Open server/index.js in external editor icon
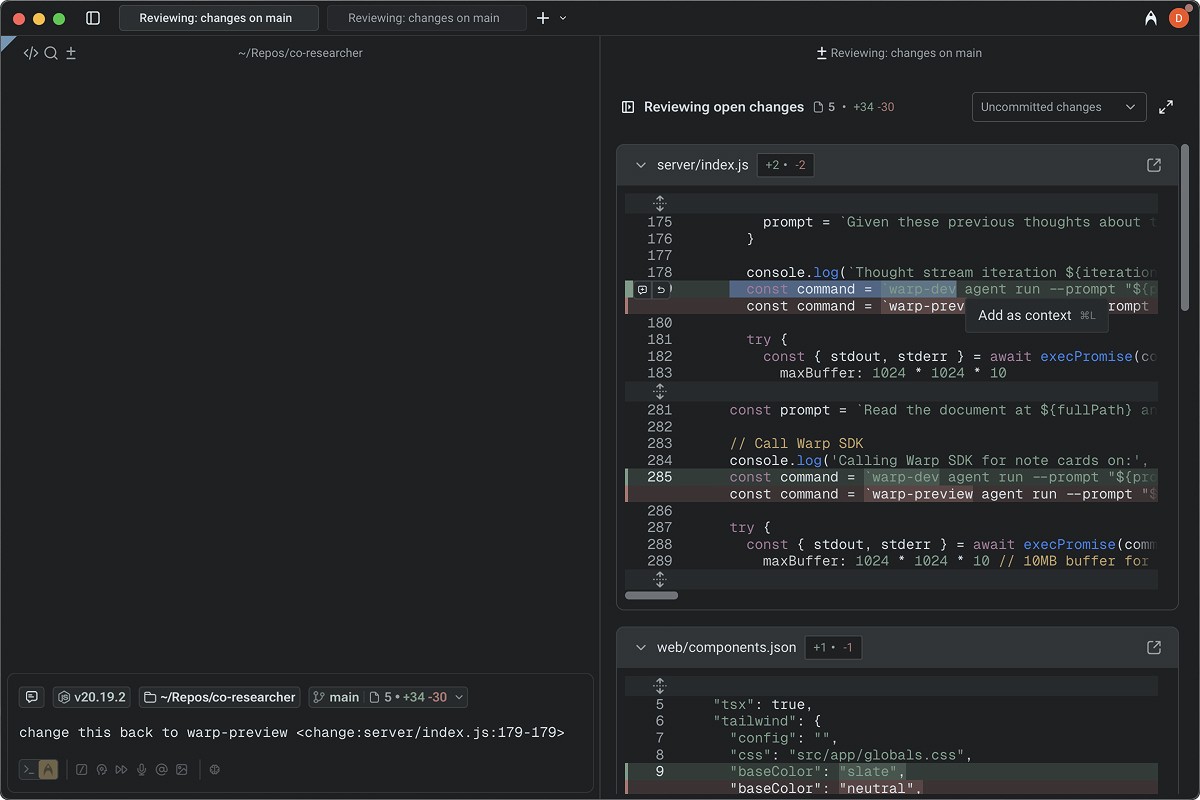The image size is (1200, 800). coord(1153,165)
